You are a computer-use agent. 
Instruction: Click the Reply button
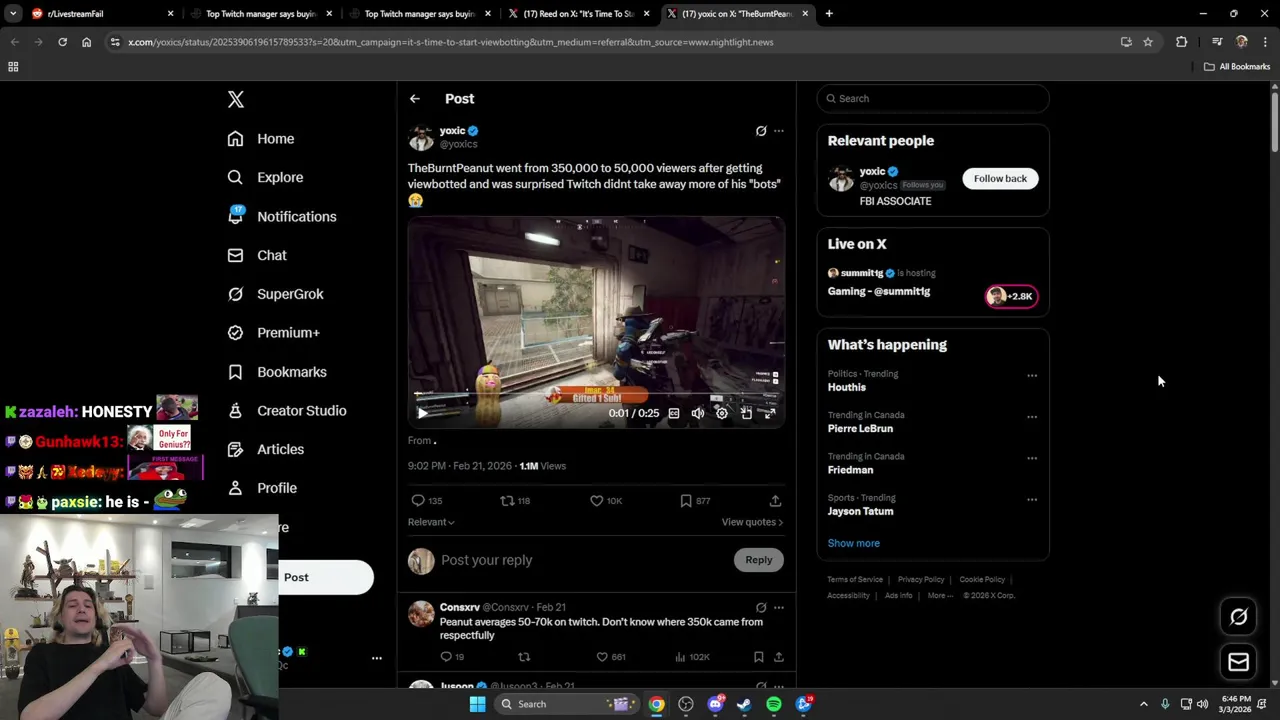coord(759,560)
